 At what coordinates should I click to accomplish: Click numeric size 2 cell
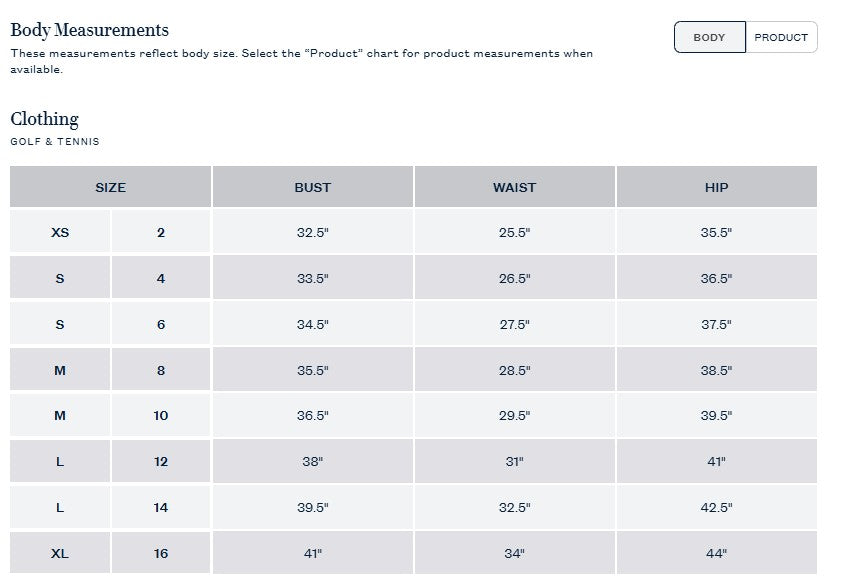(x=161, y=232)
